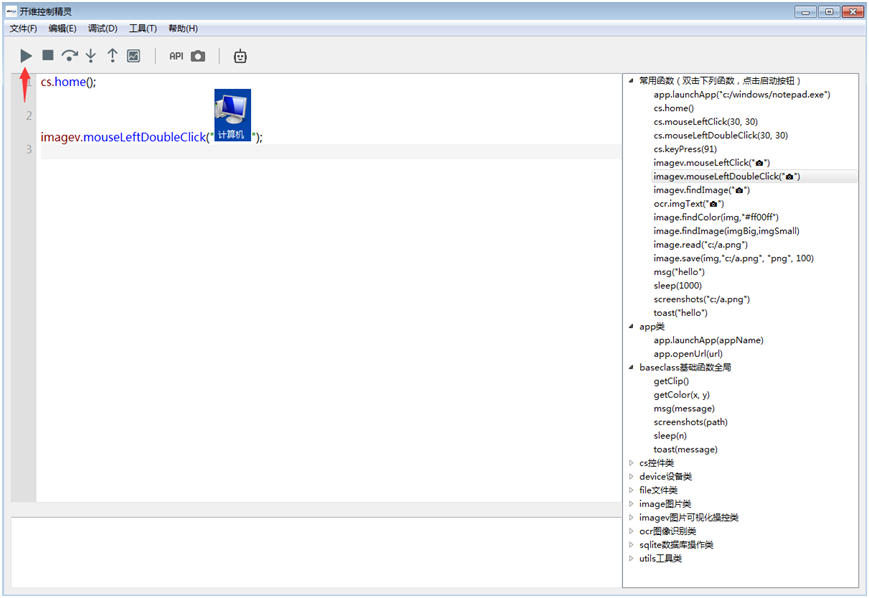Select ocr.imgText function entry

(x=689, y=204)
